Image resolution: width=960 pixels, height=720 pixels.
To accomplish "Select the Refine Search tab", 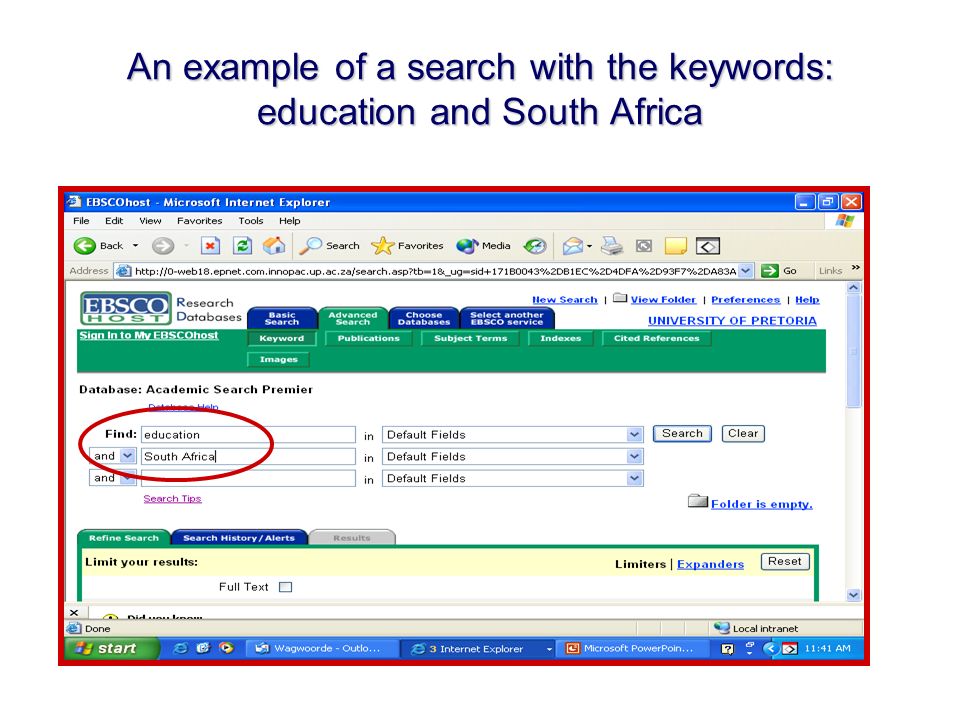I will click(x=124, y=538).
